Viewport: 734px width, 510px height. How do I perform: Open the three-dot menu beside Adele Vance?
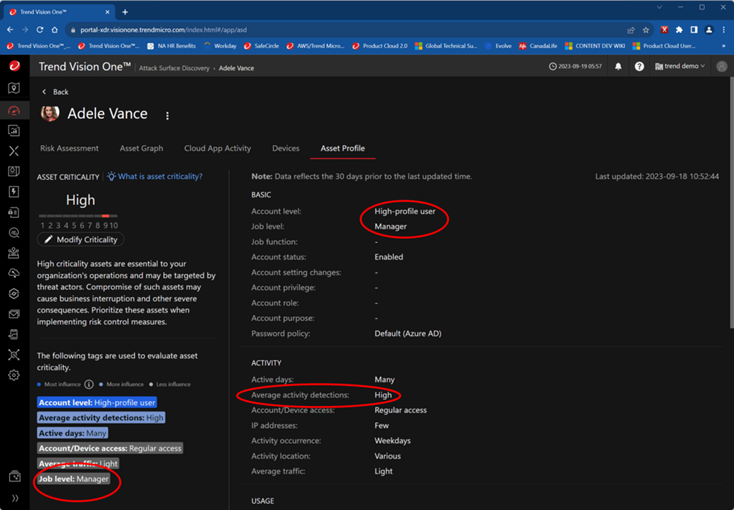[167, 116]
